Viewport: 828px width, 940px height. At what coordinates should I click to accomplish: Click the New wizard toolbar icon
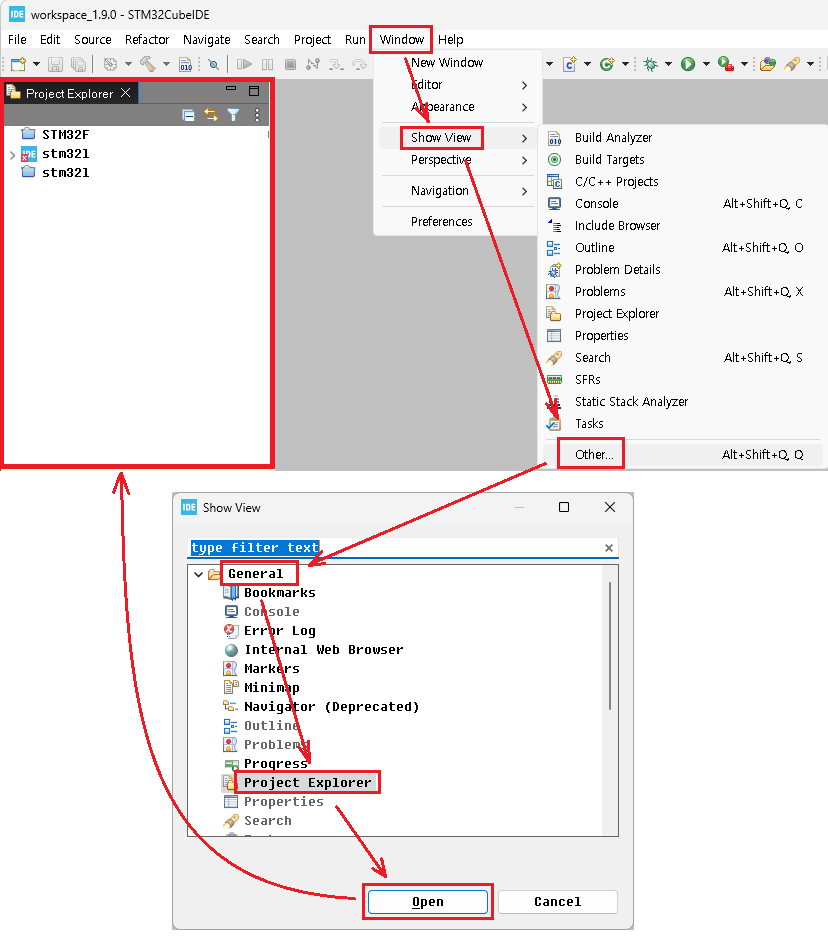(19, 64)
